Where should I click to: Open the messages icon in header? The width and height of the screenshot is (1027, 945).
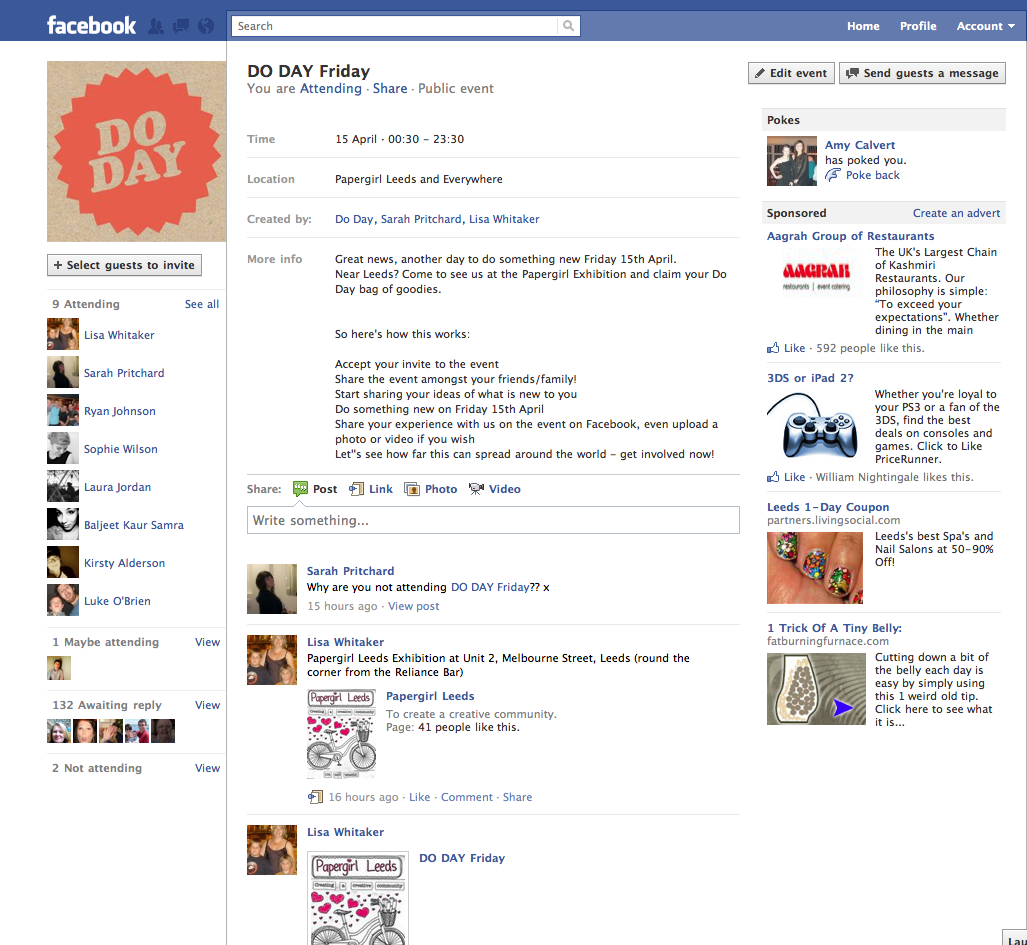click(x=181, y=26)
